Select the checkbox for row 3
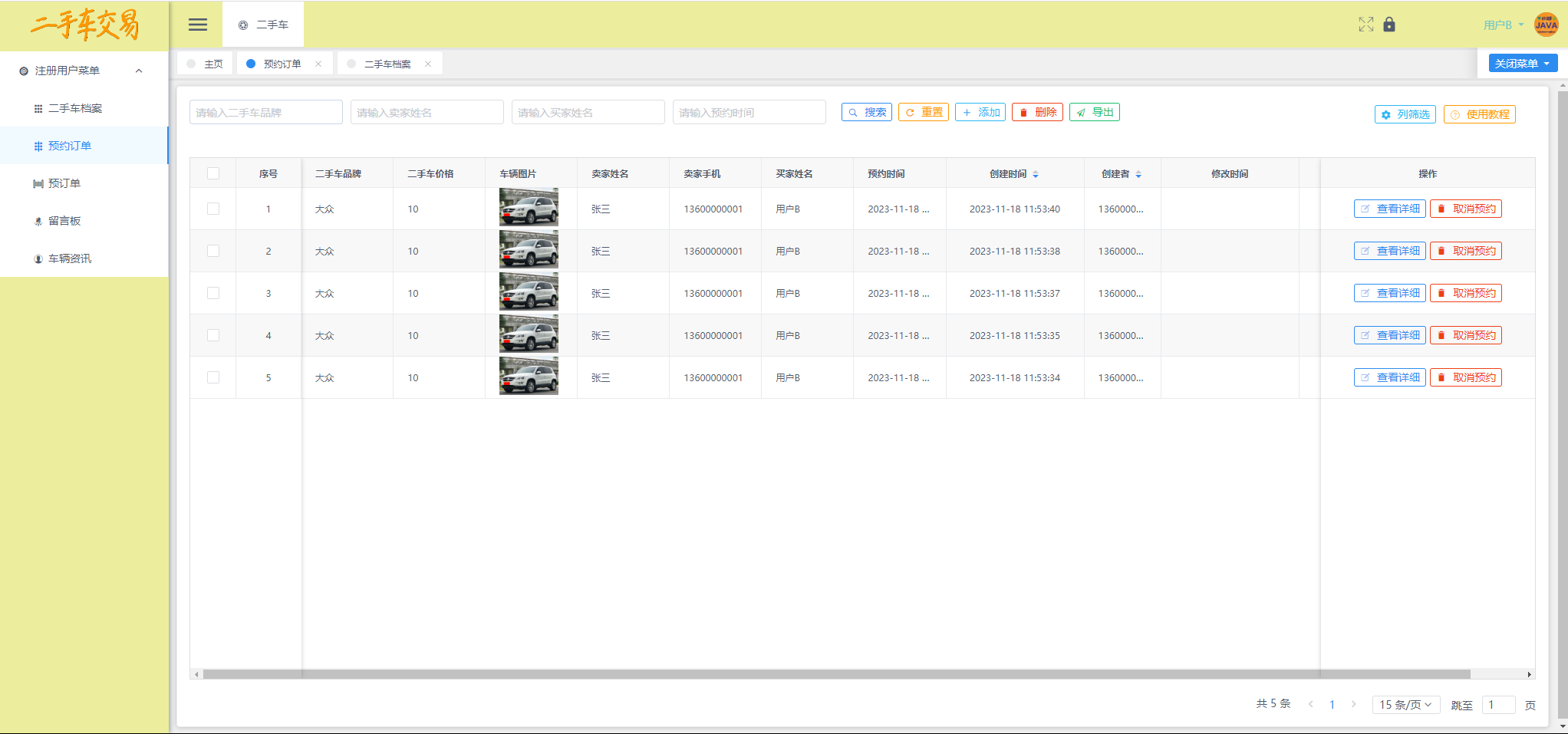Image resolution: width=1568 pixels, height=734 pixels. click(x=213, y=293)
